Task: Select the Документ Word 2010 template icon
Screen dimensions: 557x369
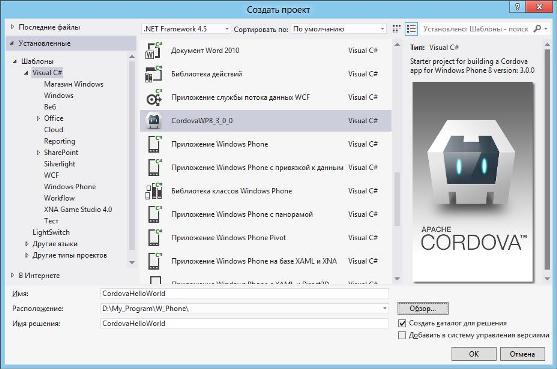Action: tap(153, 50)
